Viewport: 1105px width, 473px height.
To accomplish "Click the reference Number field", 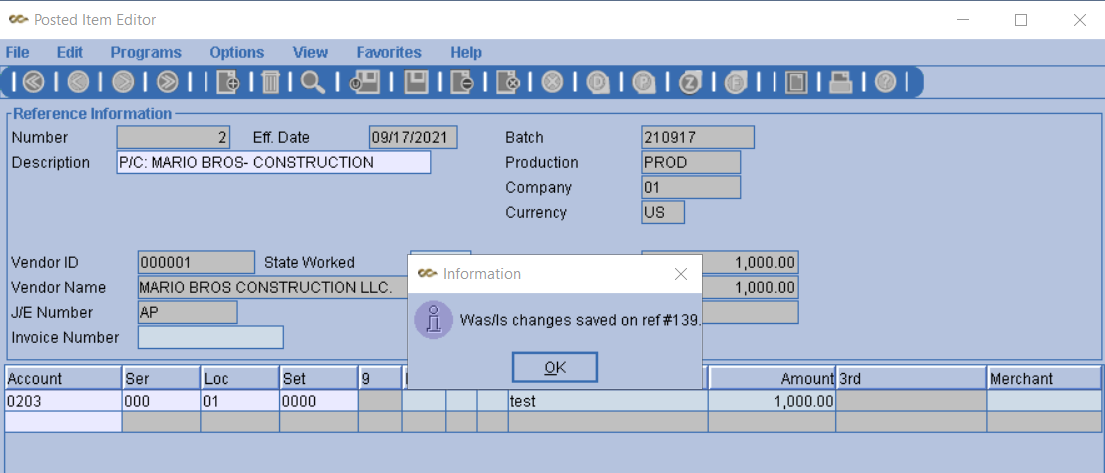I will coord(173,137).
